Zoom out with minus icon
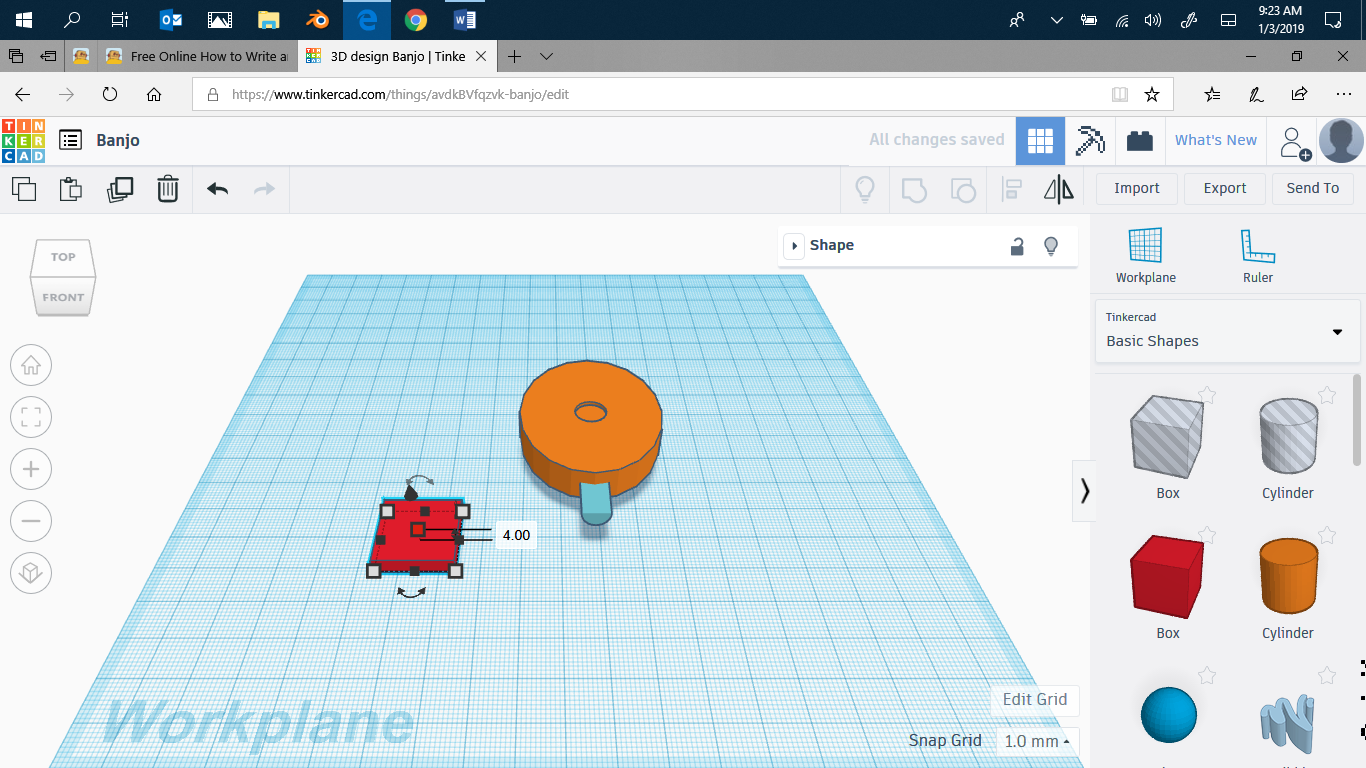The image size is (1366, 768). [x=31, y=521]
